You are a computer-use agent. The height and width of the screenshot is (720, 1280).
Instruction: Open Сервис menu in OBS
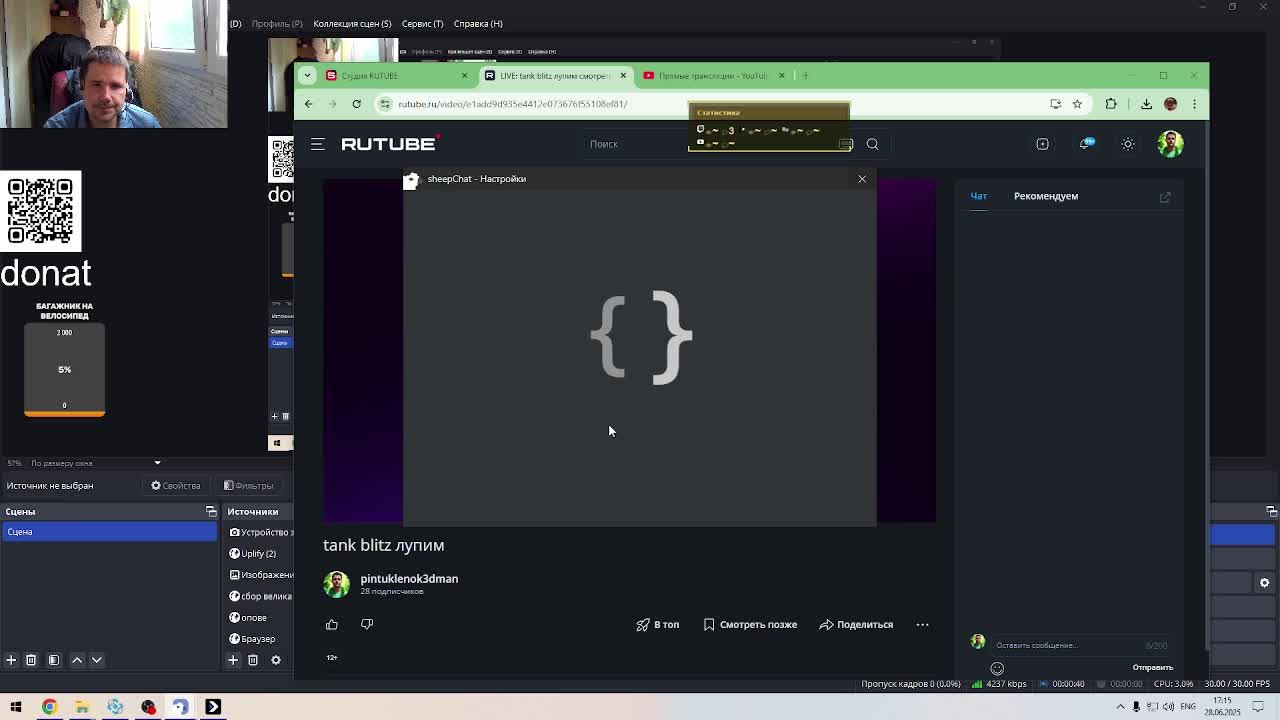tap(422, 23)
